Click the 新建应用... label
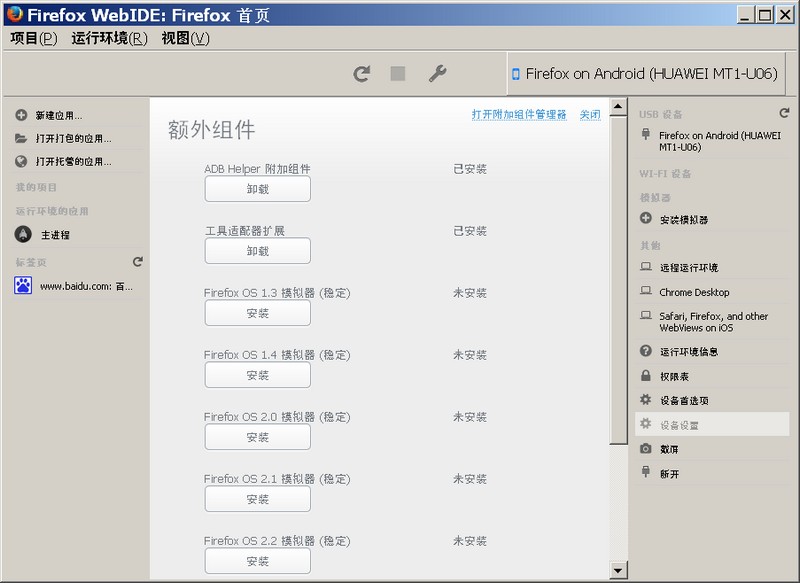The image size is (800, 583). (x=59, y=116)
